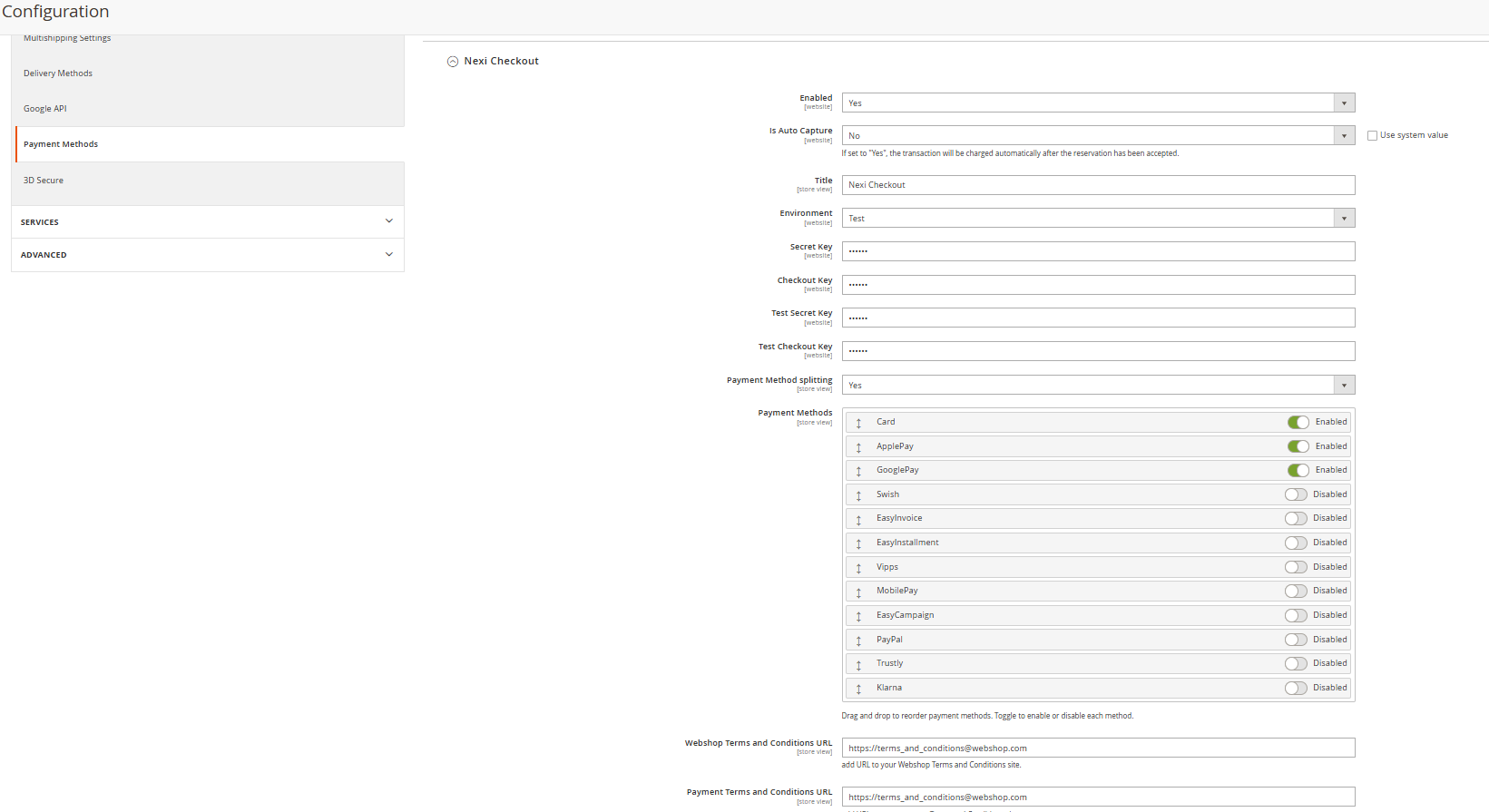This screenshot has height=812, width=1489.
Task: Grab the drag handle for EasyCampaign
Action: click(858, 616)
